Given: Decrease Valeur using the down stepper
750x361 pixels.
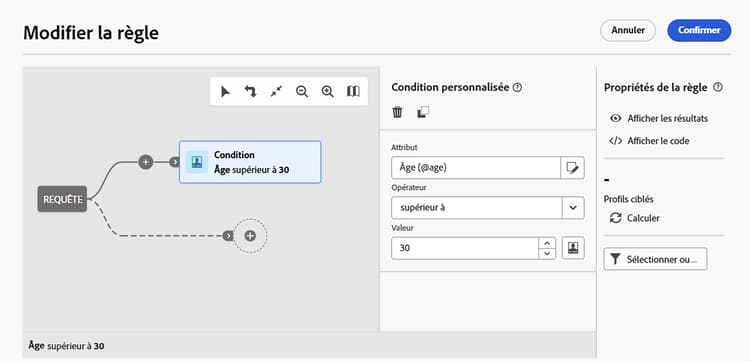Looking at the screenshot, I should coord(547,254).
